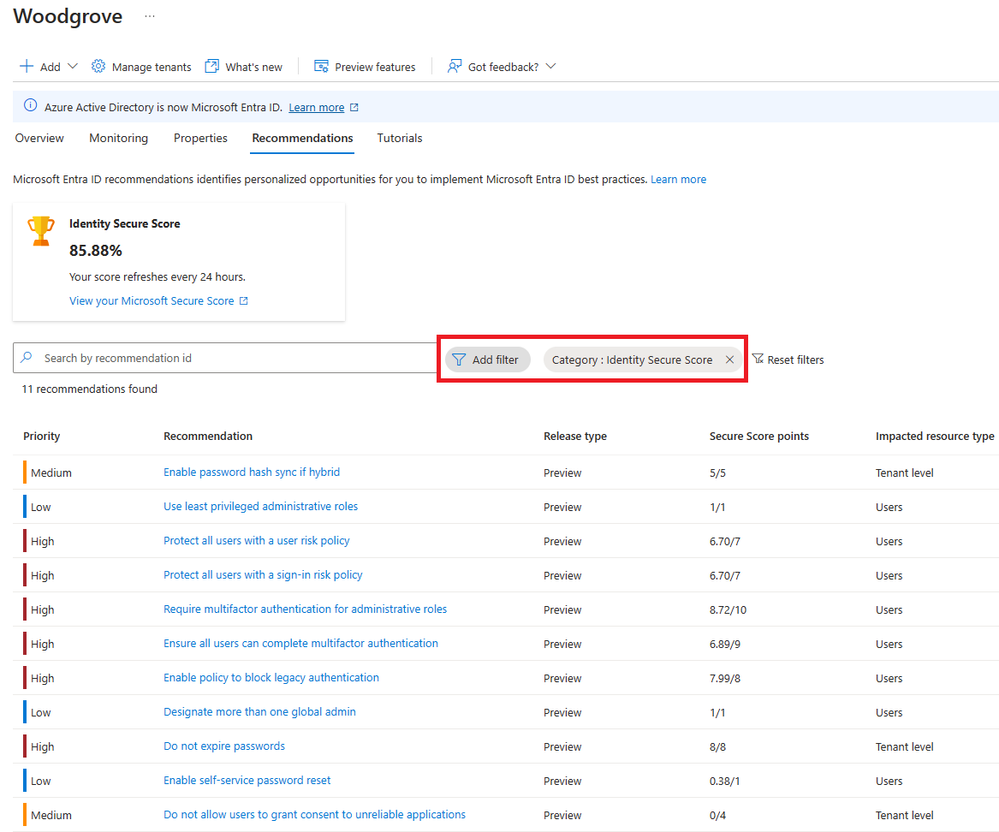Open Protect all users with a user risk policy
The width and height of the screenshot is (999, 832).
(256, 541)
